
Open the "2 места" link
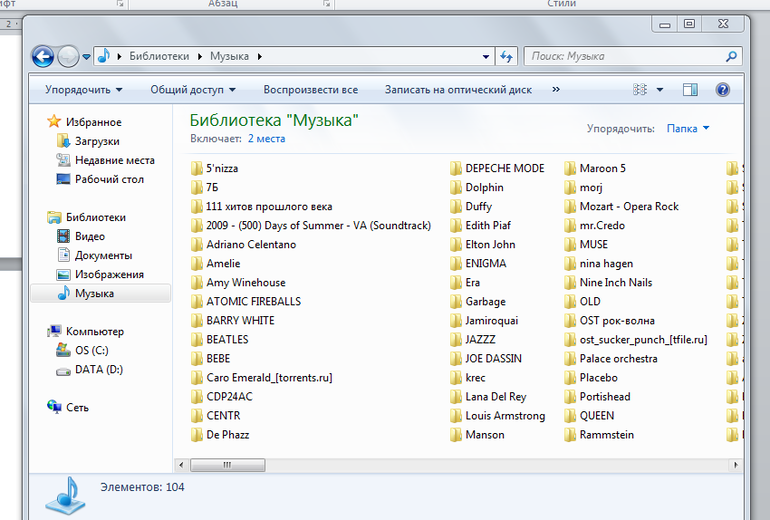[x=266, y=139]
